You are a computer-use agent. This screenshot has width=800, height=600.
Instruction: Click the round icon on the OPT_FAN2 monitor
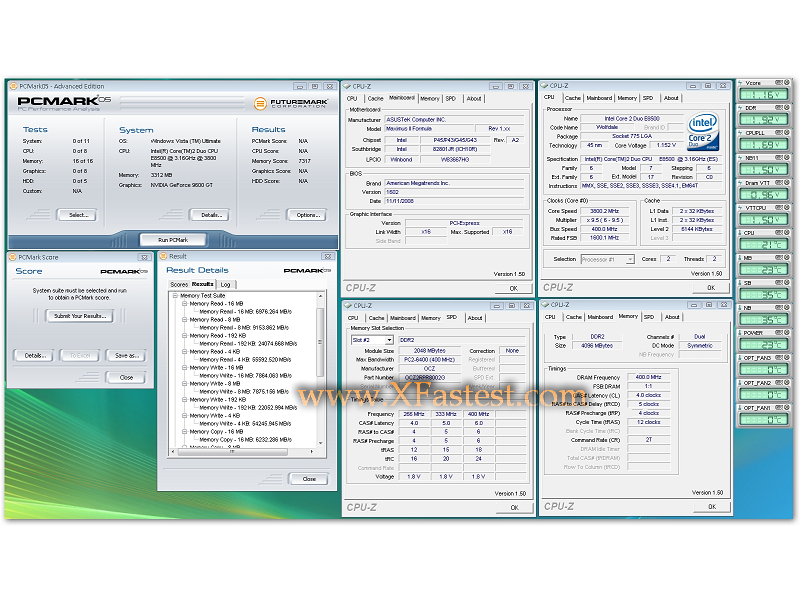[x=787, y=383]
